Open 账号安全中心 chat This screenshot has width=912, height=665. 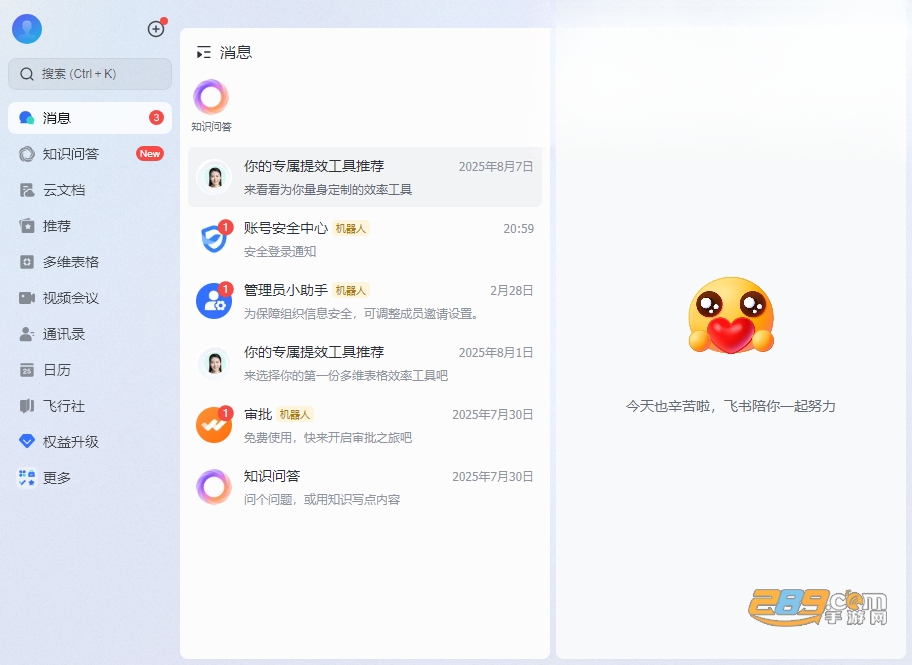point(365,239)
